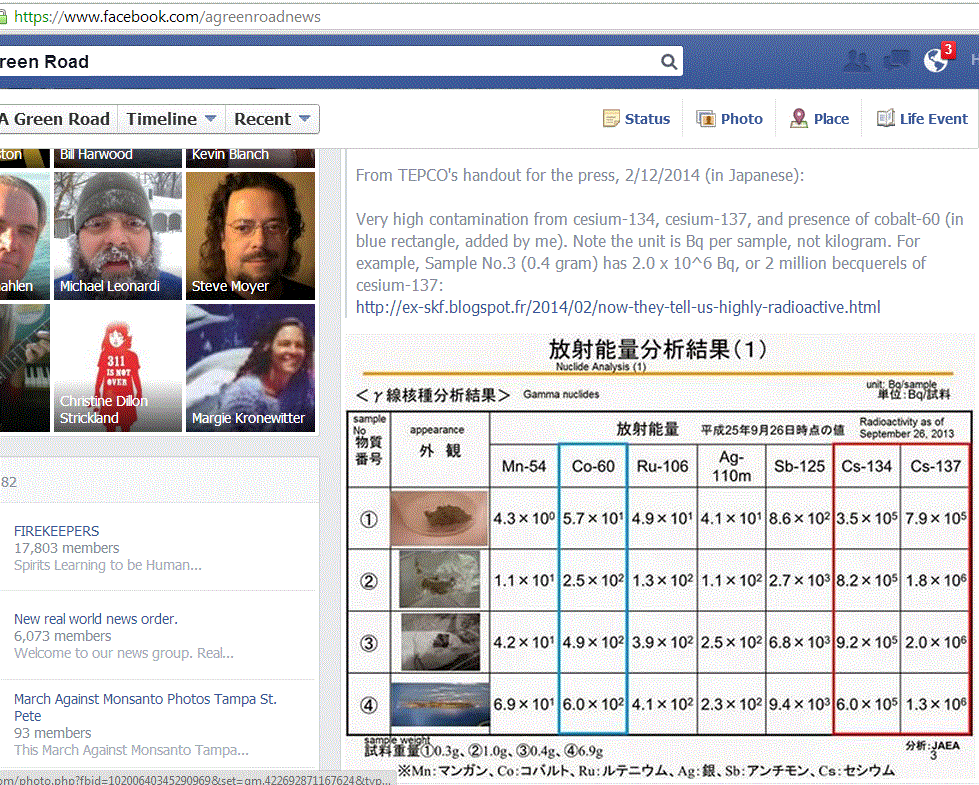Select Status post option
Image resolution: width=979 pixels, height=785 pixels.
coord(636,119)
